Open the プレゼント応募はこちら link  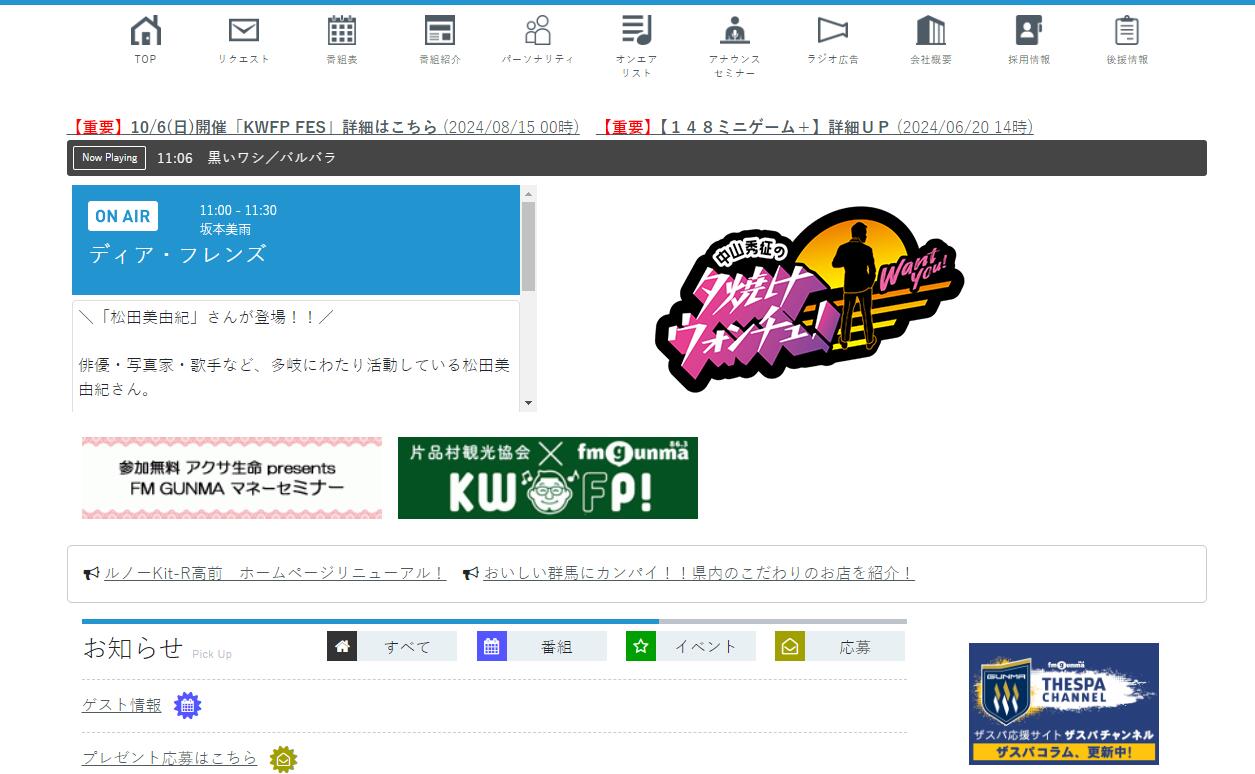point(170,758)
